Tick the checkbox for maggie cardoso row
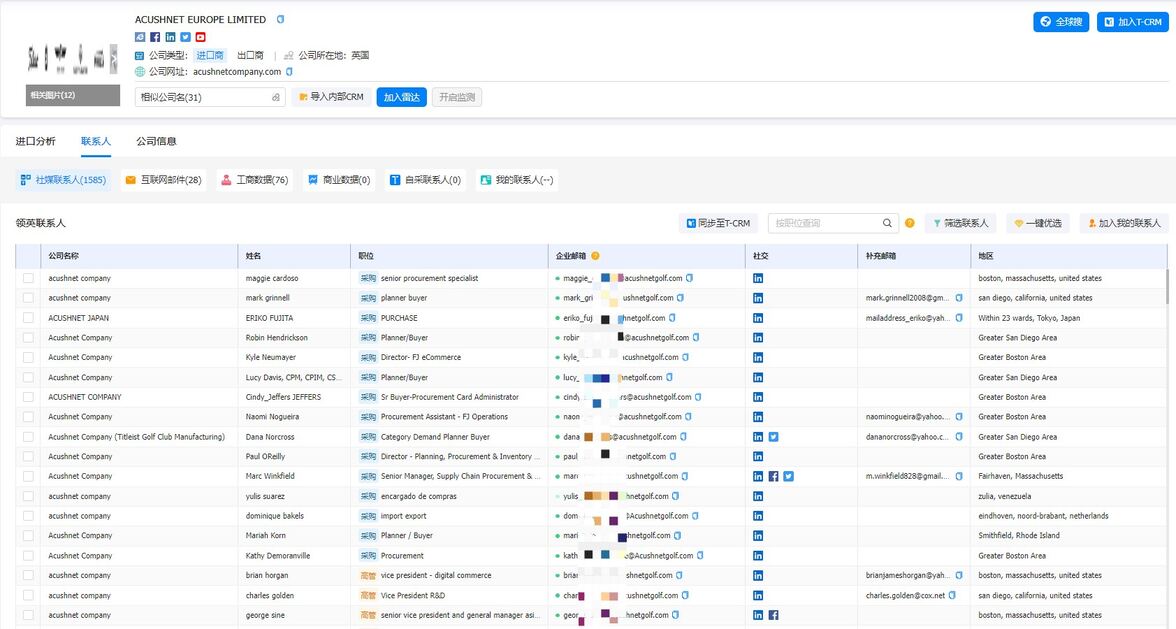 tap(28, 278)
